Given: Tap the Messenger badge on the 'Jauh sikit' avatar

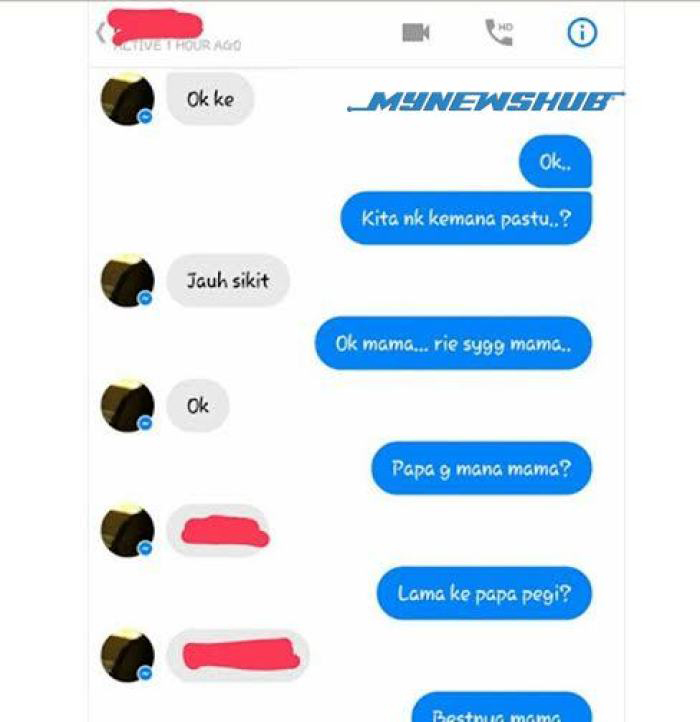Looking at the screenshot, I should [x=146, y=298].
